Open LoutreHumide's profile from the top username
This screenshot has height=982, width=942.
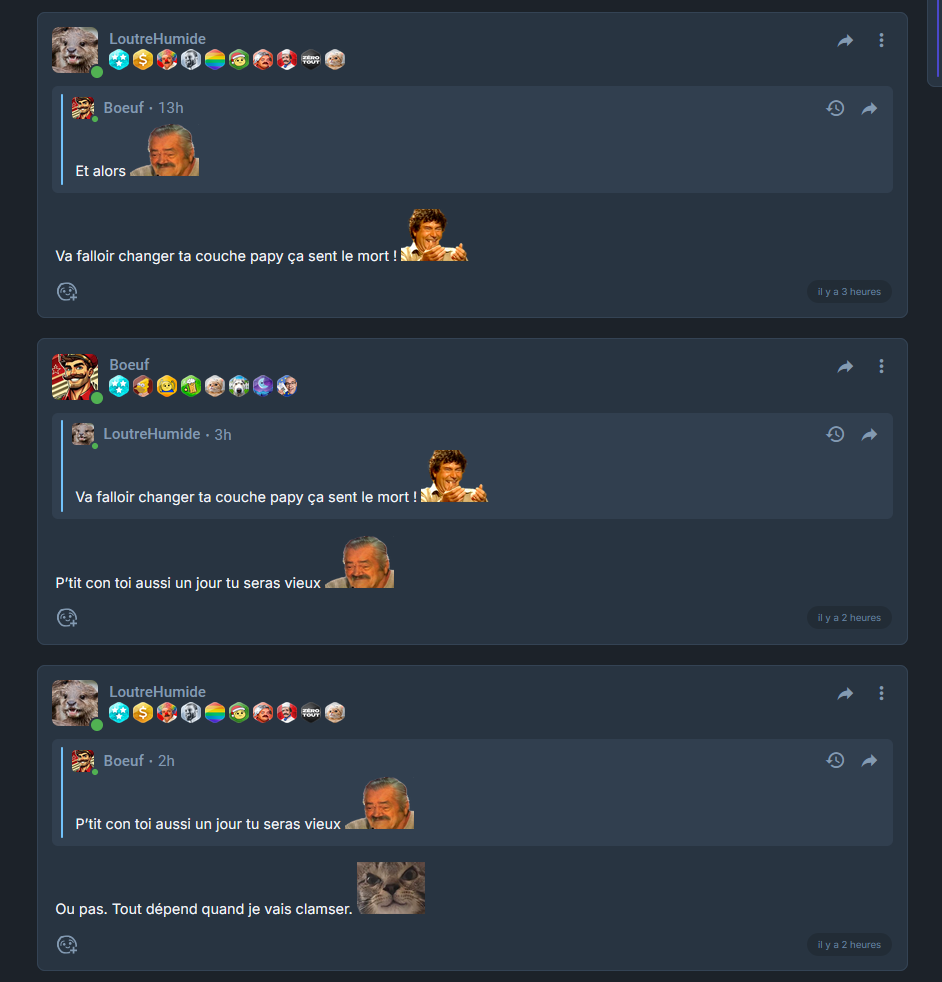[x=157, y=39]
